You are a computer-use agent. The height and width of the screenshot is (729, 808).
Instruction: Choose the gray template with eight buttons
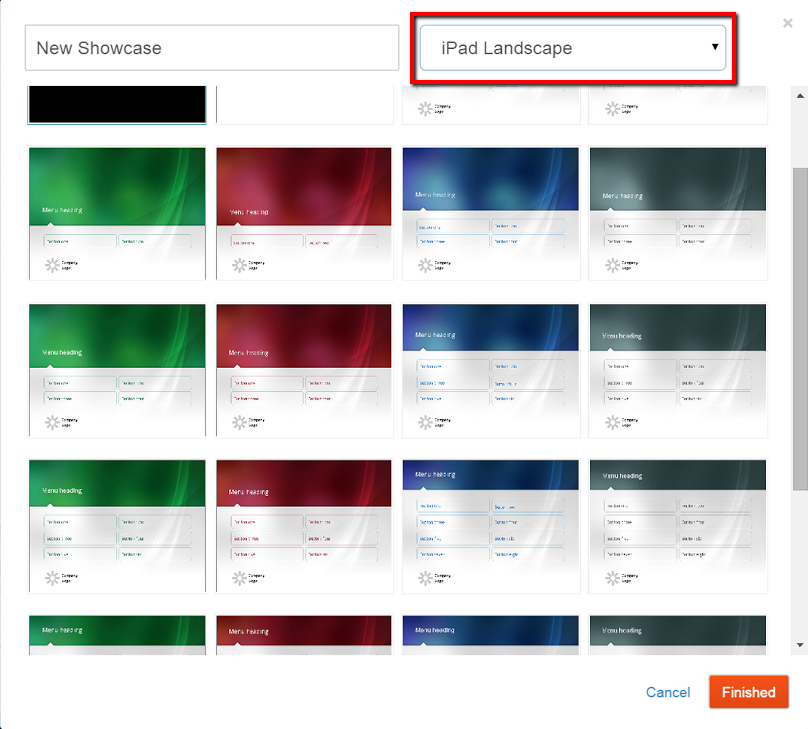click(678, 526)
